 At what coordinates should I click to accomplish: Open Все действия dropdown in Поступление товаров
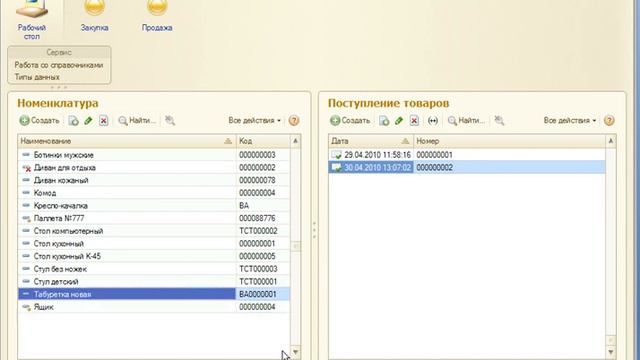pyautogui.click(x=570, y=120)
